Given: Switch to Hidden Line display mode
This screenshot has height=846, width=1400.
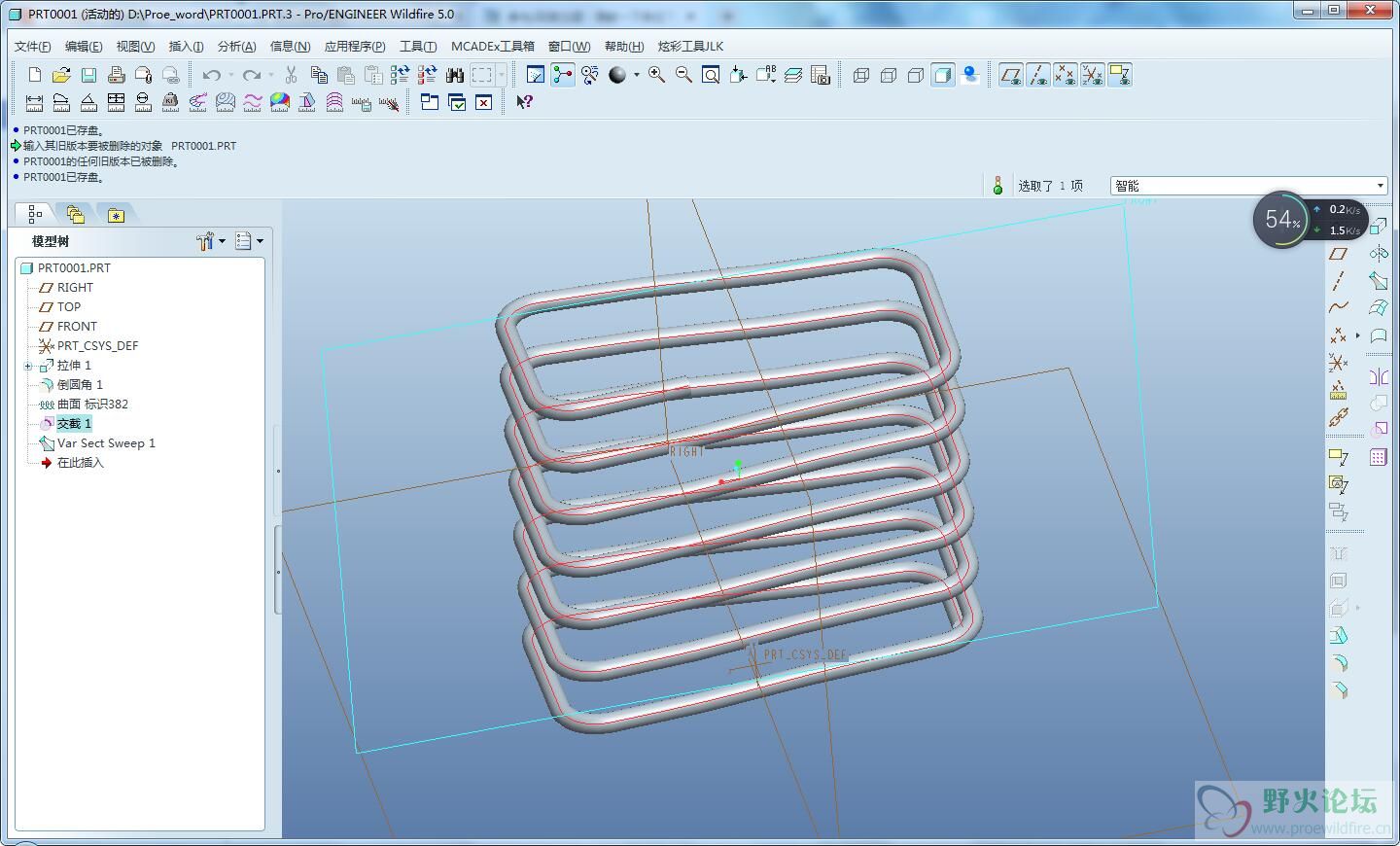Looking at the screenshot, I should [x=888, y=75].
